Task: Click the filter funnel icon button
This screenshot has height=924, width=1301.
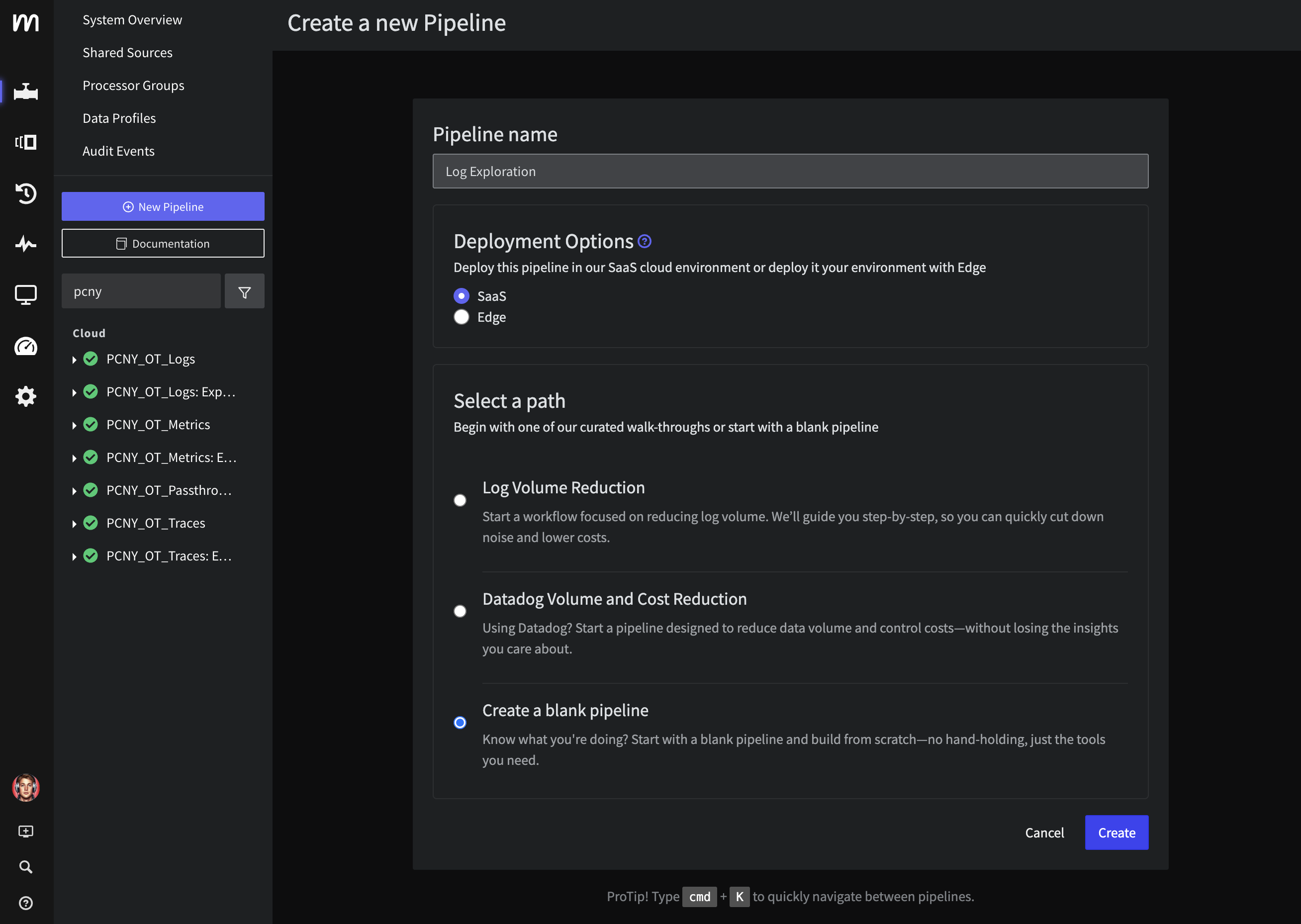Action: (x=244, y=292)
